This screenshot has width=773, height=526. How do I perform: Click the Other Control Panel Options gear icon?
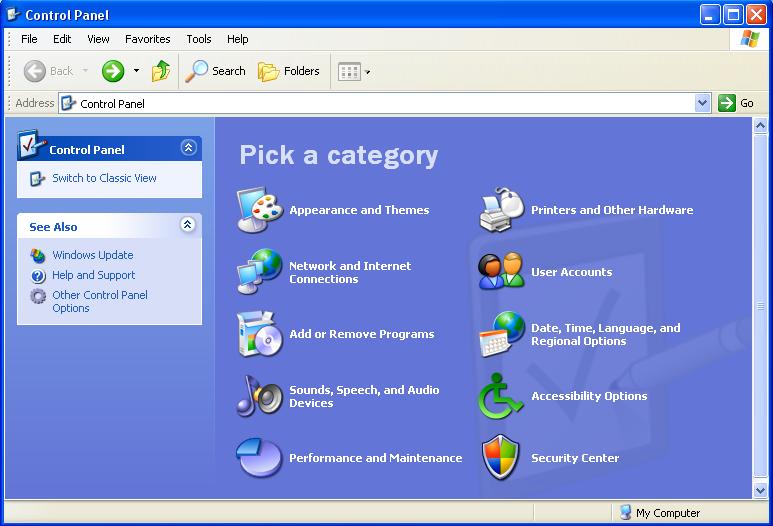point(38,296)
